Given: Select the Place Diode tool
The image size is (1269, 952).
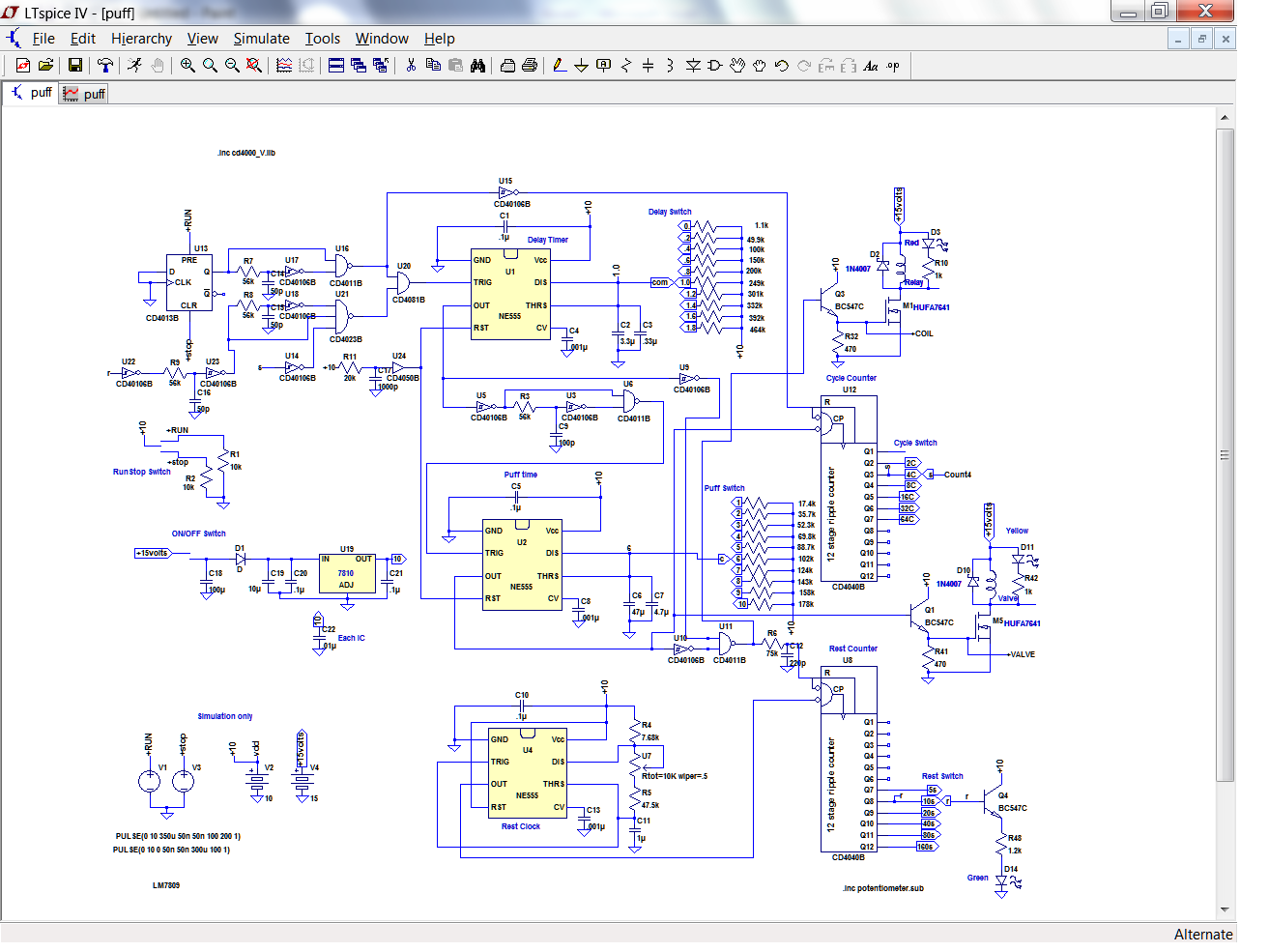Looking at the screenshot, I should (693, 66).
